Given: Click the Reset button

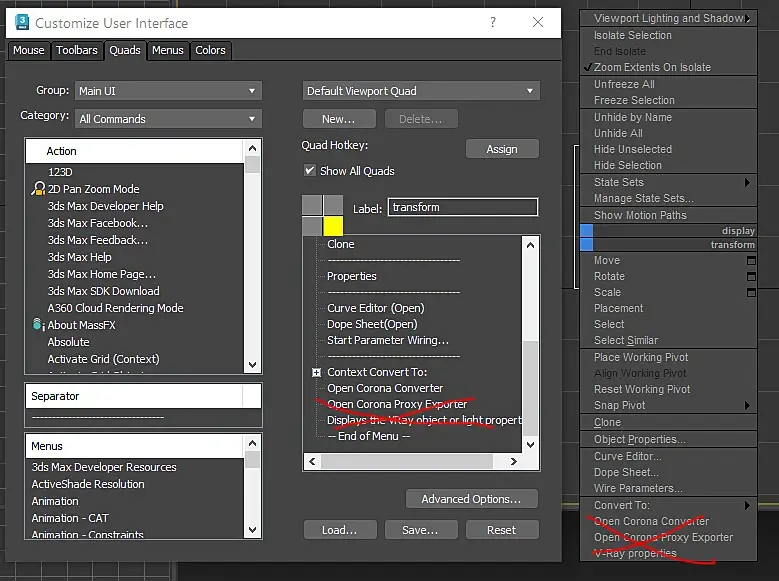Looking at the screenshot, I should click(502, 530).
